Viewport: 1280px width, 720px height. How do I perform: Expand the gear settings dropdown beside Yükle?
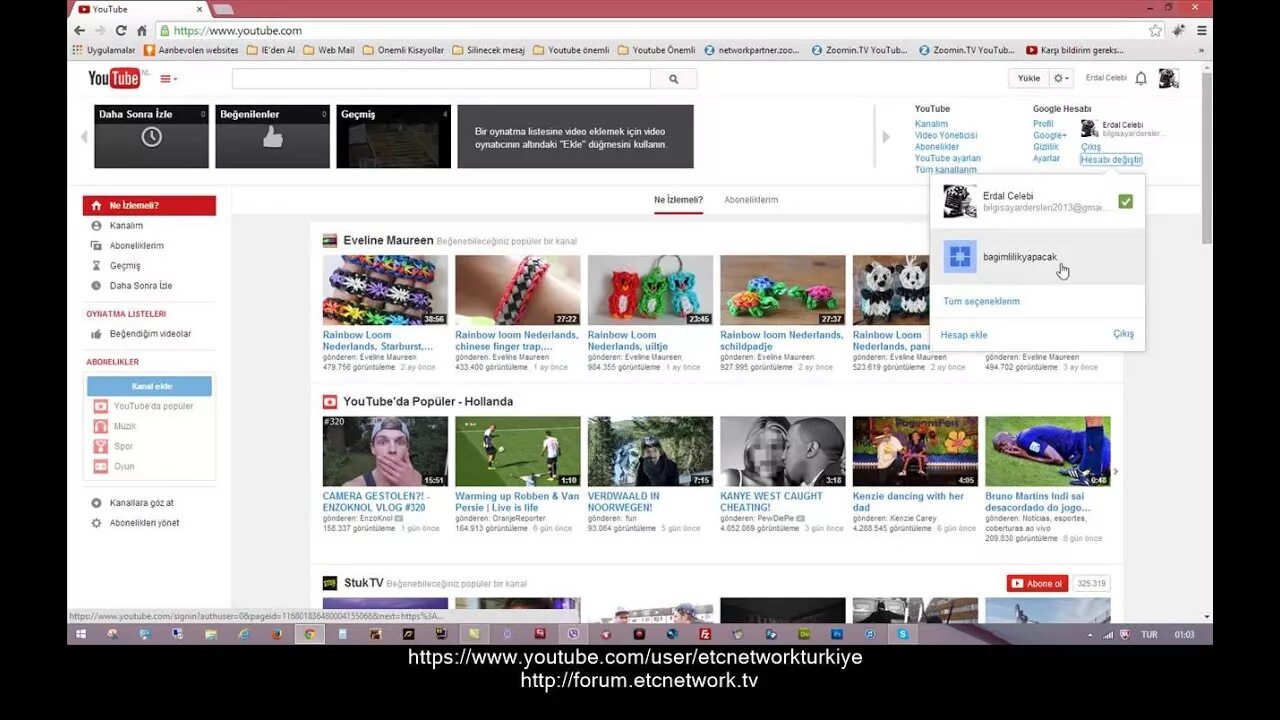tap(1061, 78)
